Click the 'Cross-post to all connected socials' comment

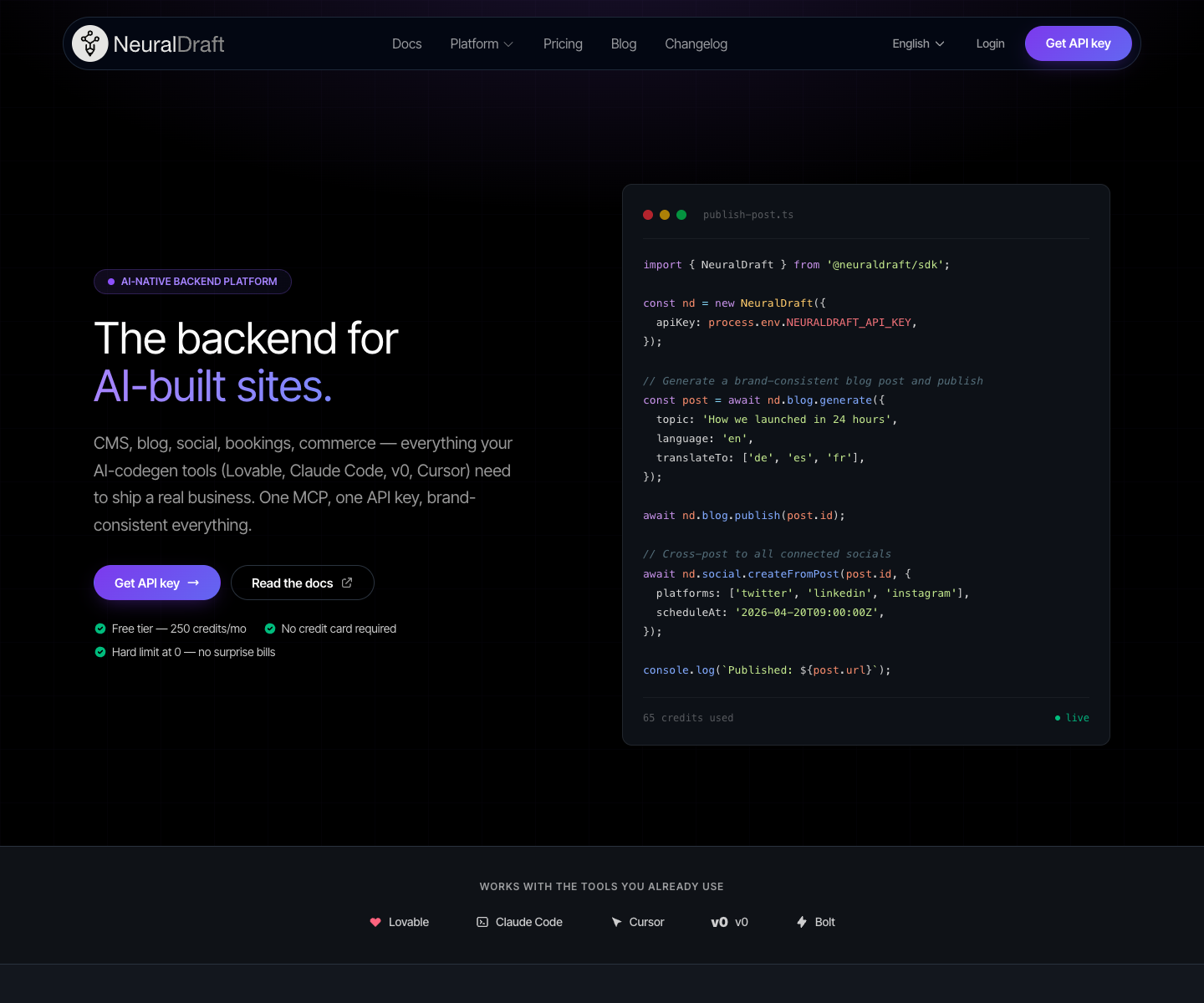point(767,554)
